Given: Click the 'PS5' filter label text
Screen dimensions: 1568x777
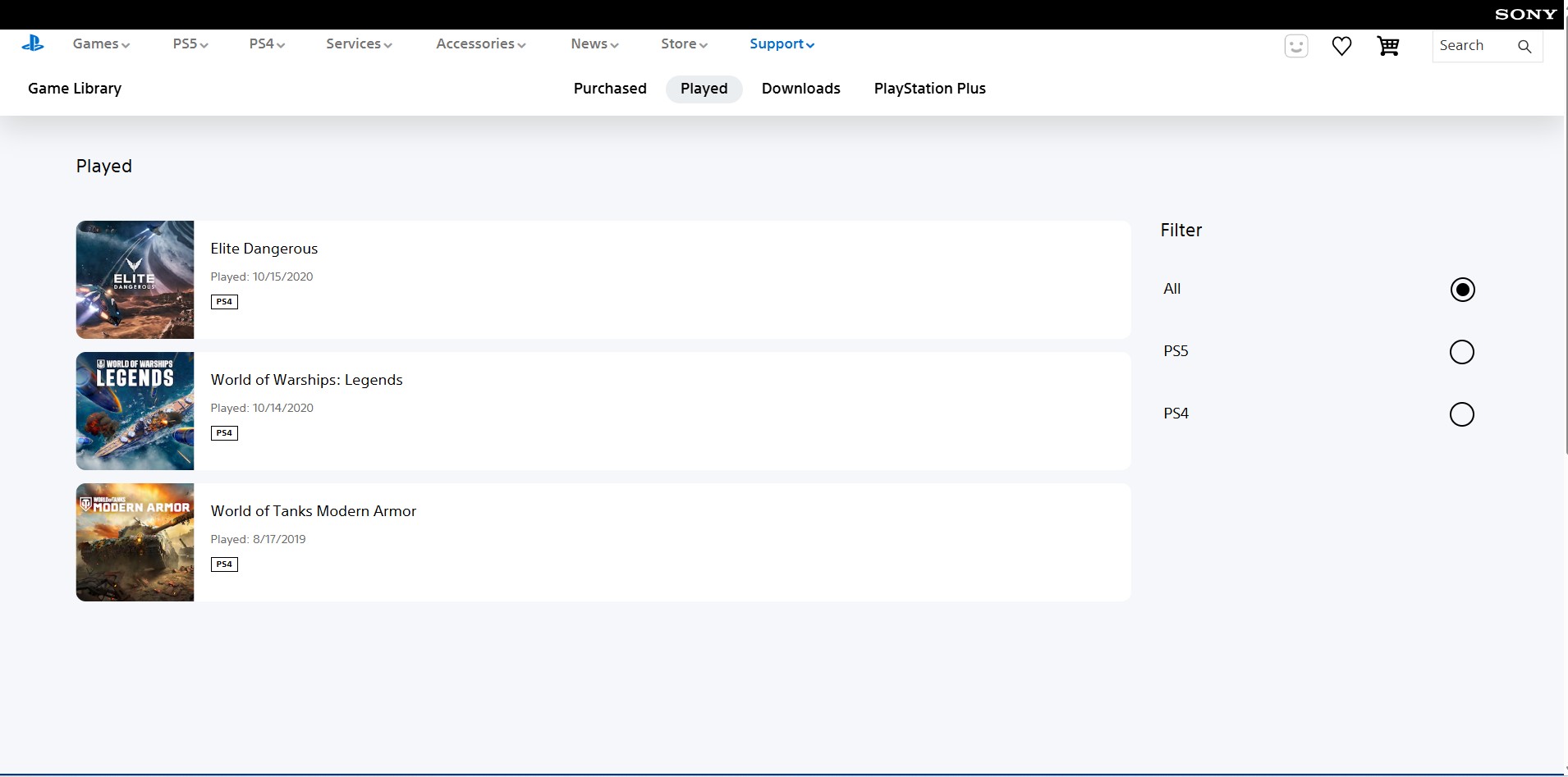Looking at the screenshot, I should click(x=1176, y=351).
